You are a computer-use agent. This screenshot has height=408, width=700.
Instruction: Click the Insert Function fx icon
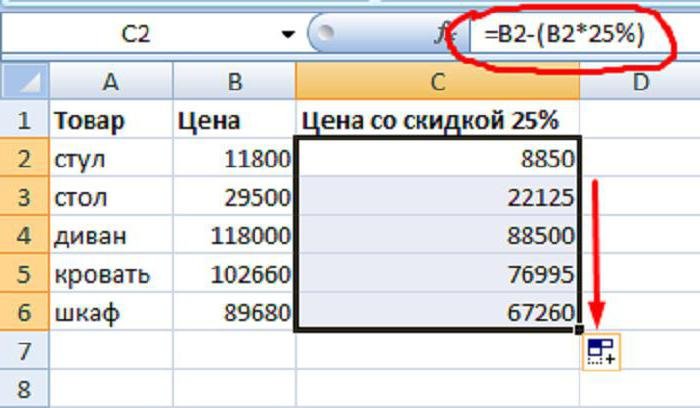tap(441, 34)
